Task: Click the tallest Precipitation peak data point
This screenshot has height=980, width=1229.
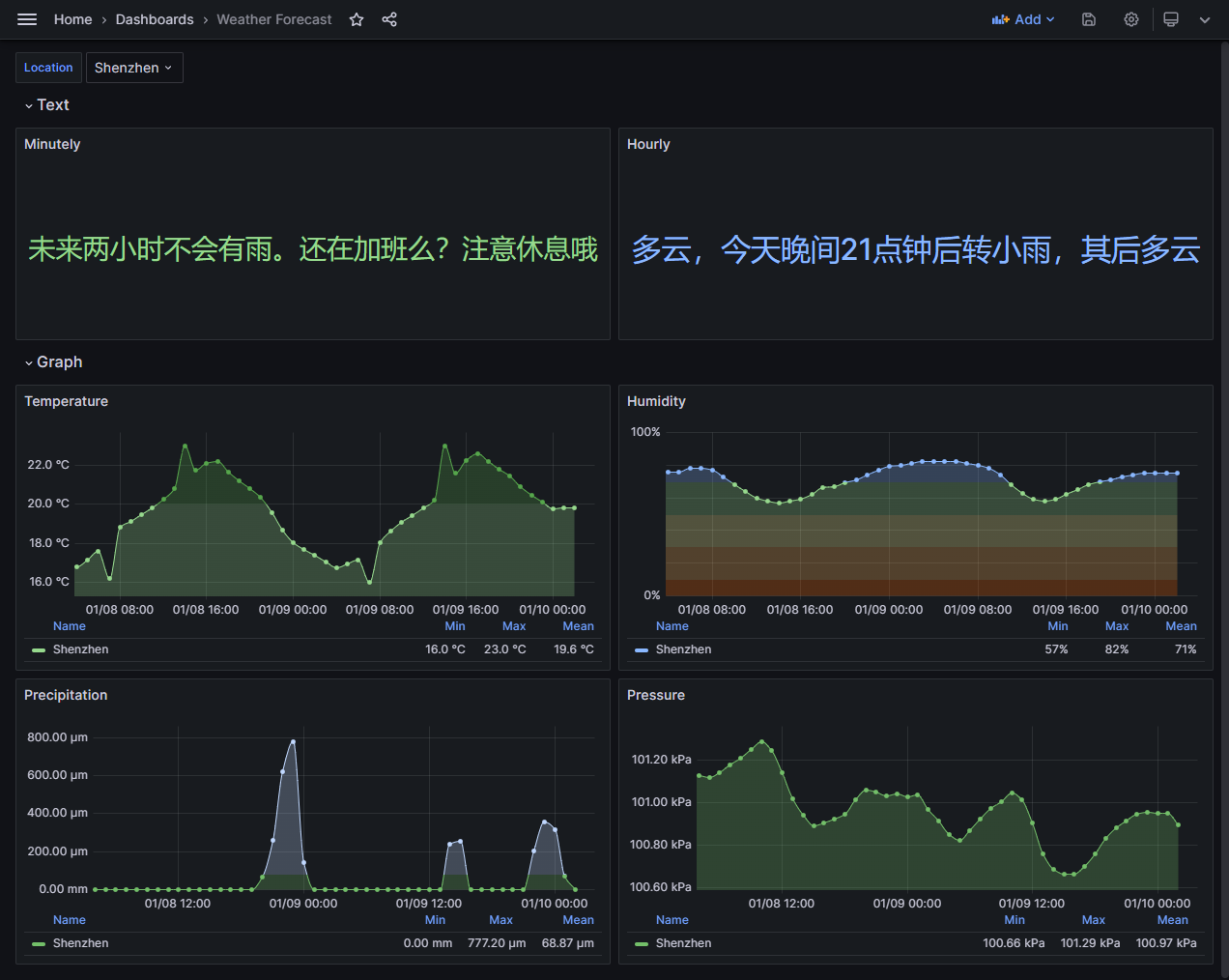Action: [x=293, y=741]
